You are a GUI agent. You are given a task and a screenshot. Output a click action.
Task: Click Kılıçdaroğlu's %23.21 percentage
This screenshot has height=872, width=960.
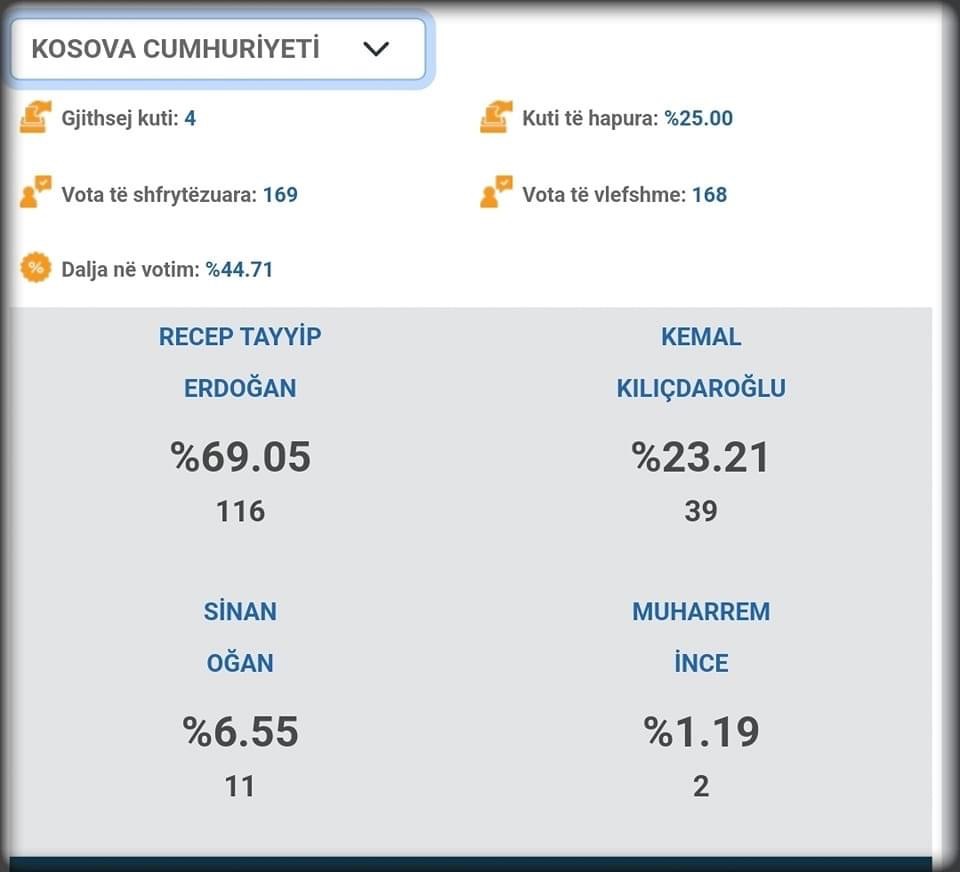pos(700,457)
